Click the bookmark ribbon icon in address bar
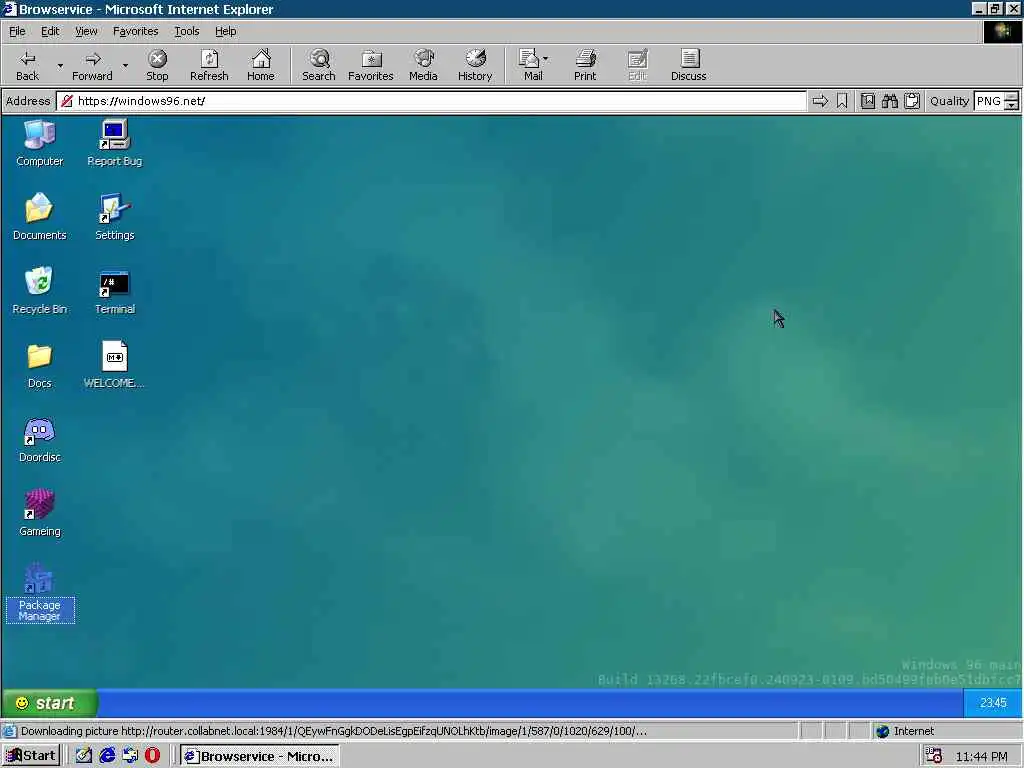Image resolution: width=1024 pixels, height=768 pixels. [842, 101]
